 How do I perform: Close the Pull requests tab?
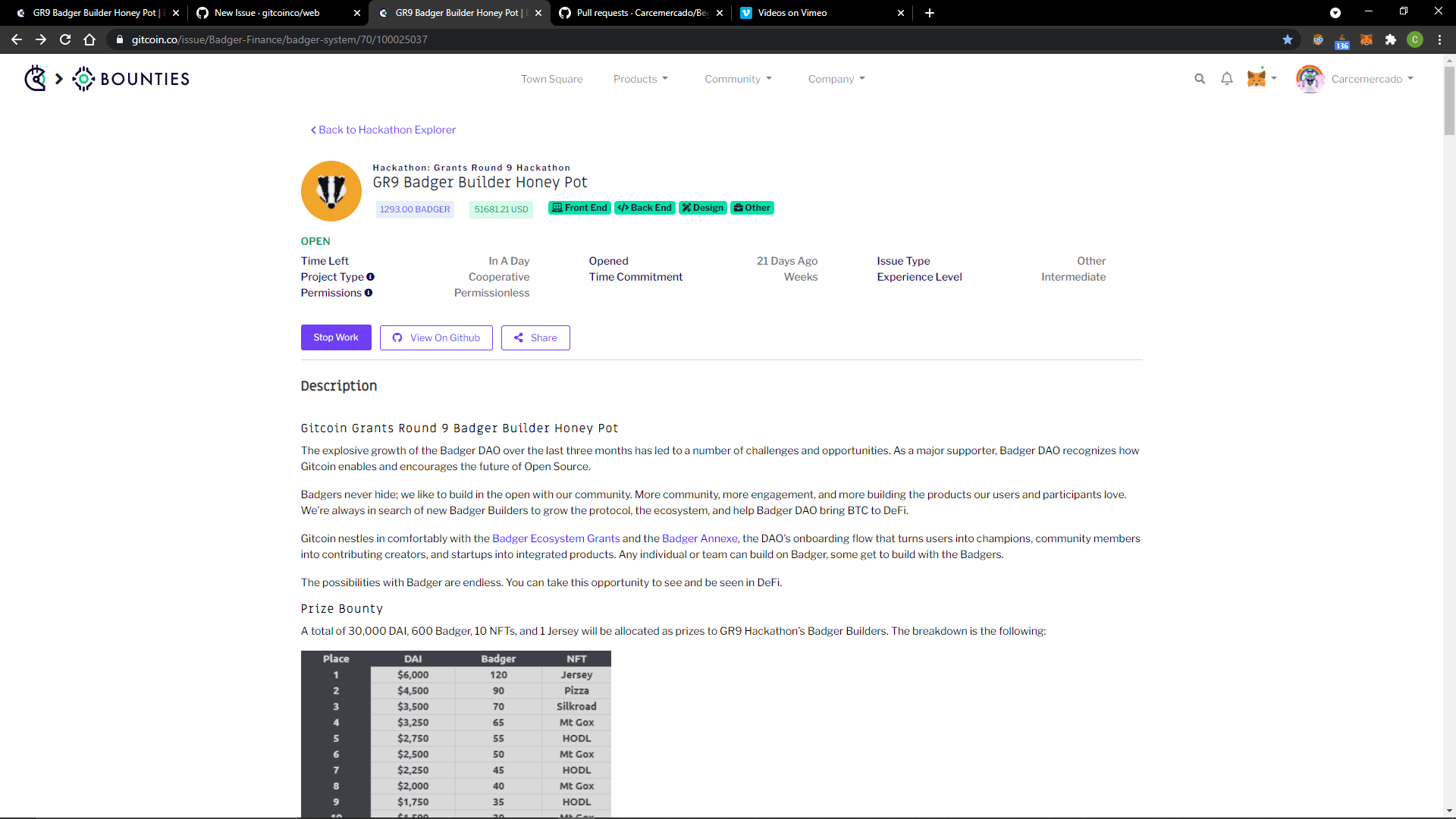click(x=720, y=13)
